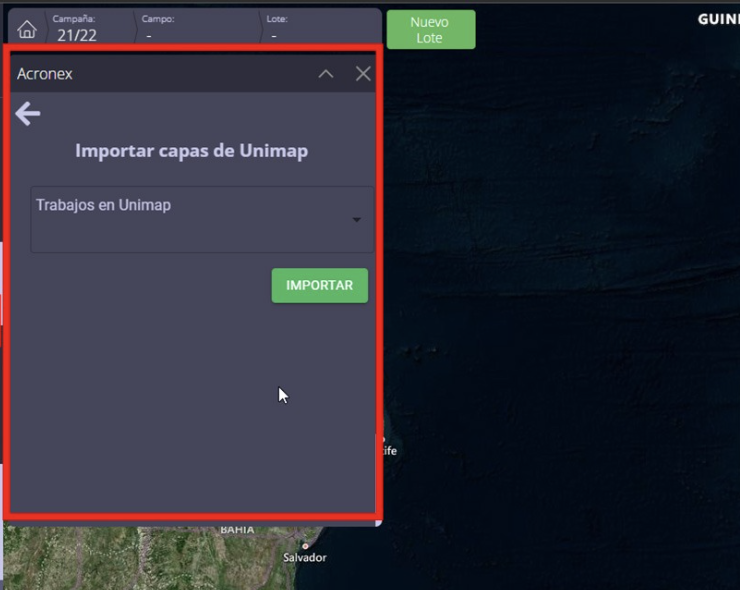Click the Nuevo Lote button
Screen dimensions: 740x590
(431, 29)
